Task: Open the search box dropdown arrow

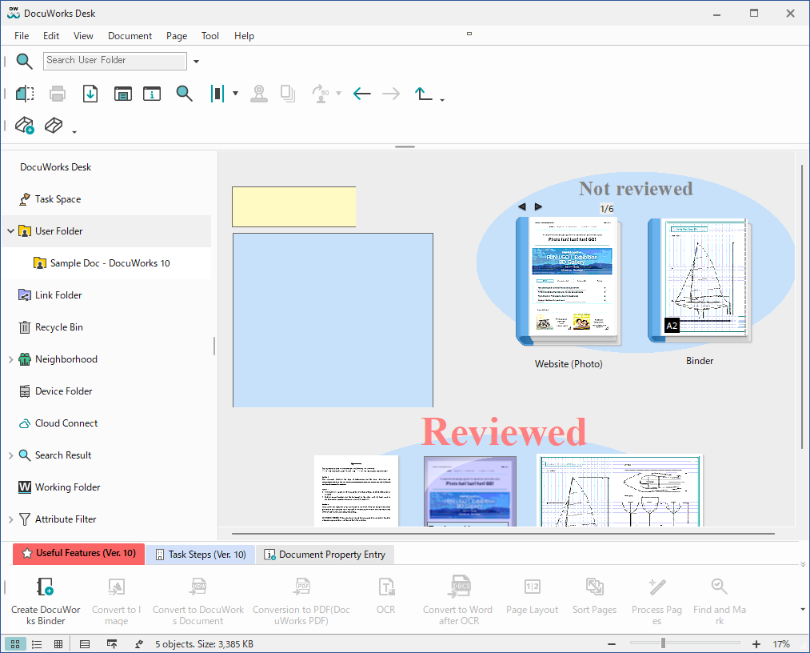Action: click(x=196, y=61)
